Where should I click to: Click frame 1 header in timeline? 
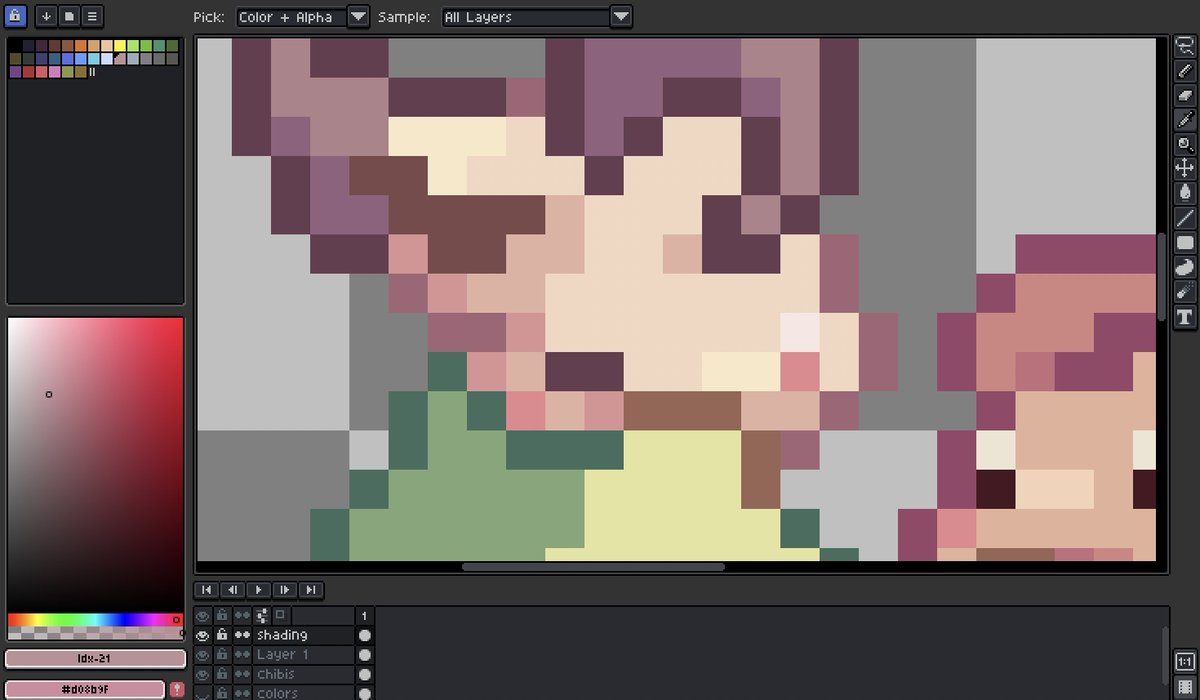[365, 616]
